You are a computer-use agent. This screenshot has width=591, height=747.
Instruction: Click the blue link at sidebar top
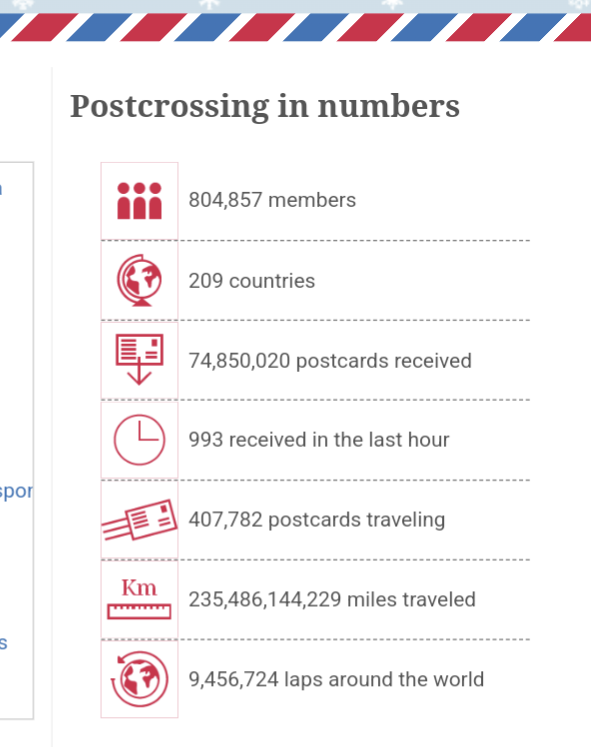point(1,189)
